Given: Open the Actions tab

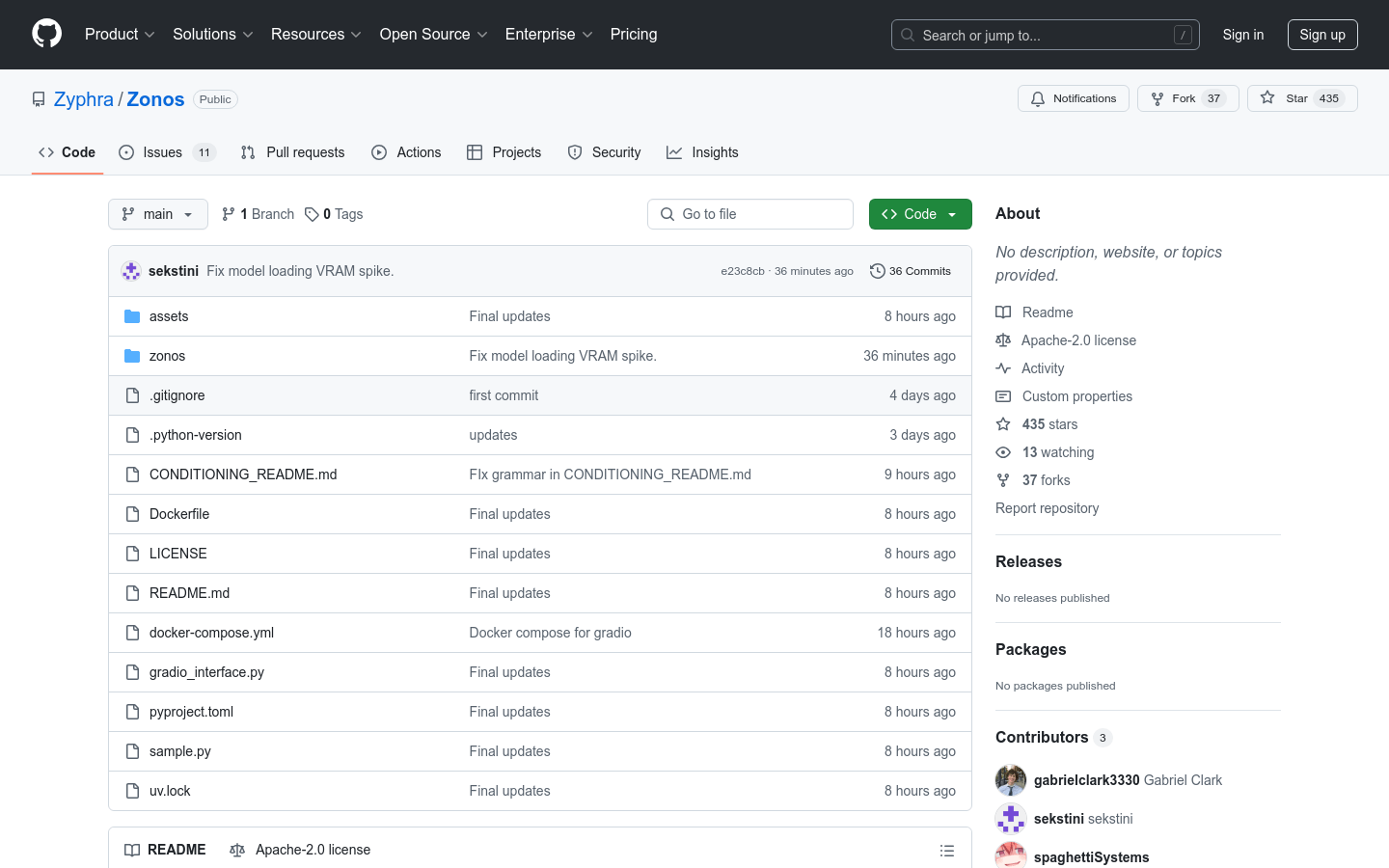Looking at the screenshot, I should [x=406, y=152].
